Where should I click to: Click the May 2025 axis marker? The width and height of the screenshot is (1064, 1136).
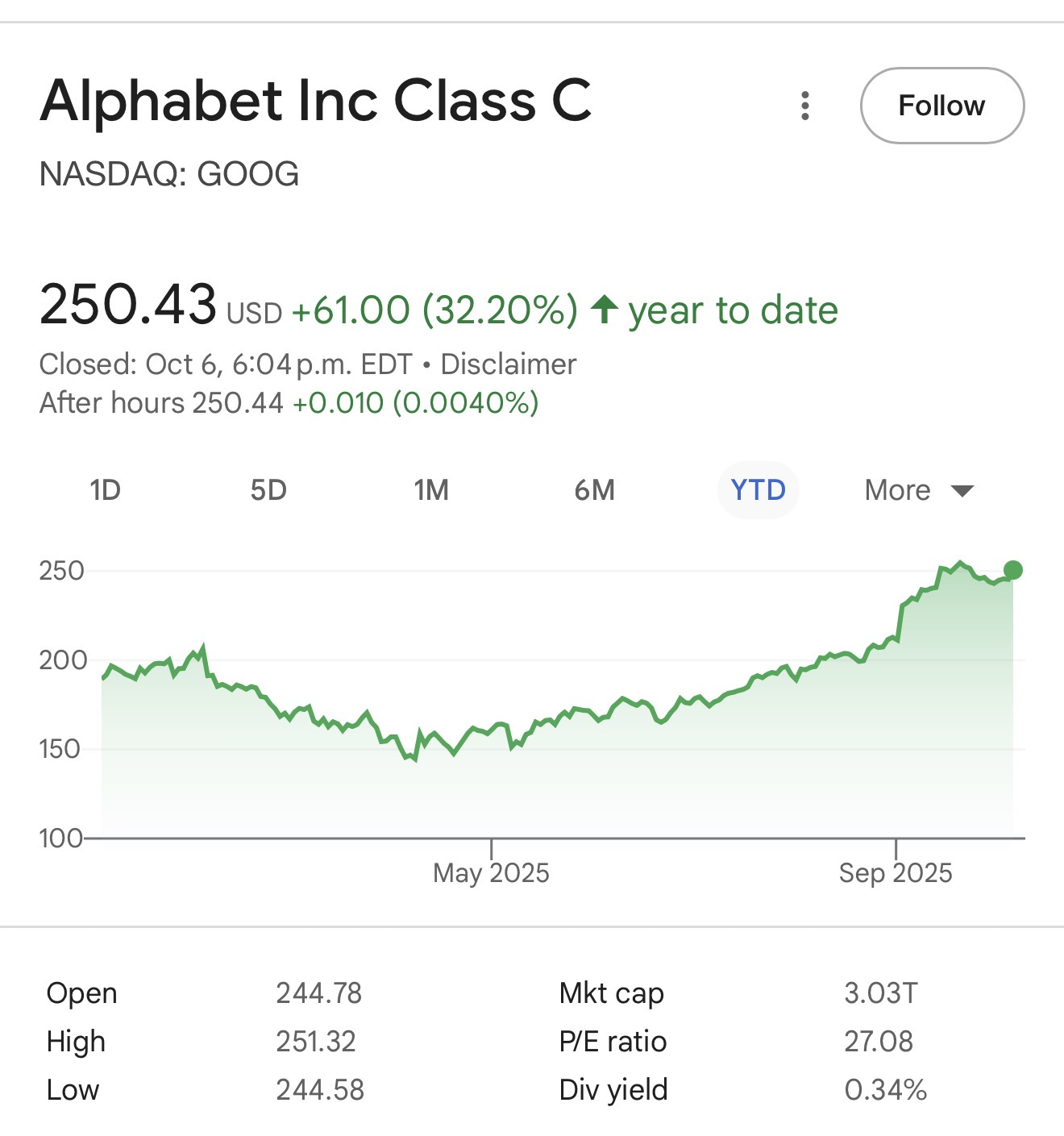point(491,872)
